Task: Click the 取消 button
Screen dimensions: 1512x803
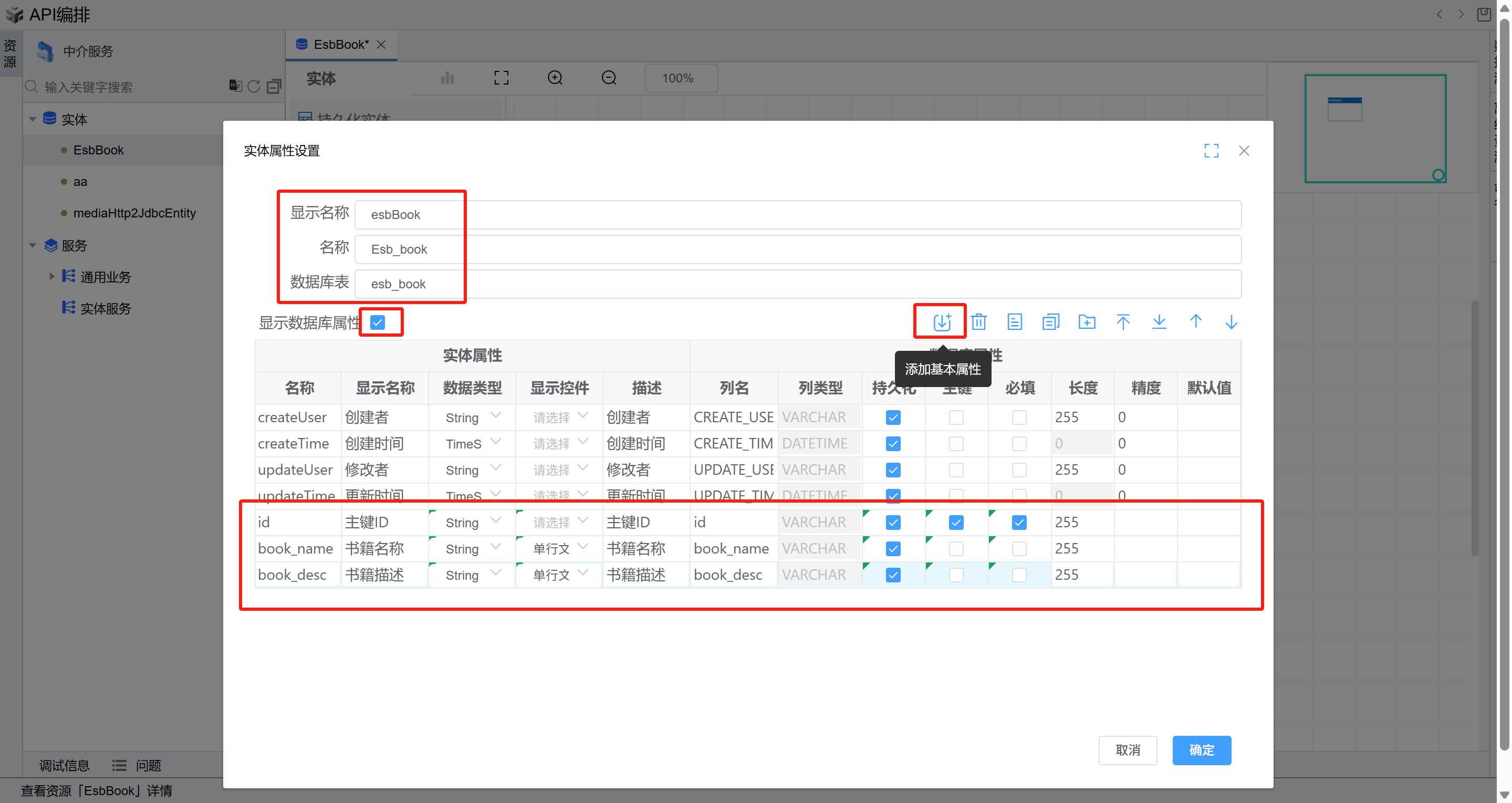Action: point(1127,749)
